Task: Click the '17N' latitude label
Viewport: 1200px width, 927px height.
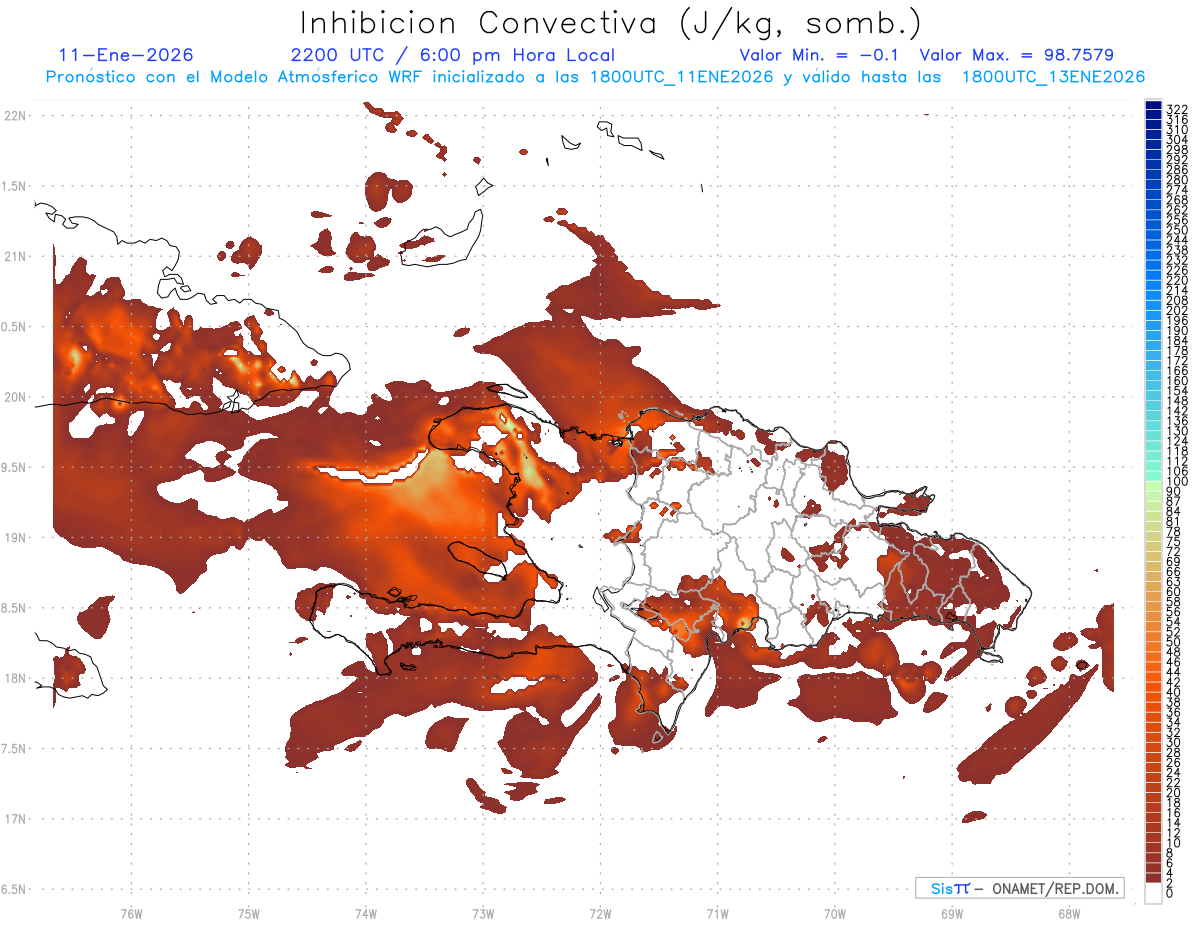Action: 15,819
